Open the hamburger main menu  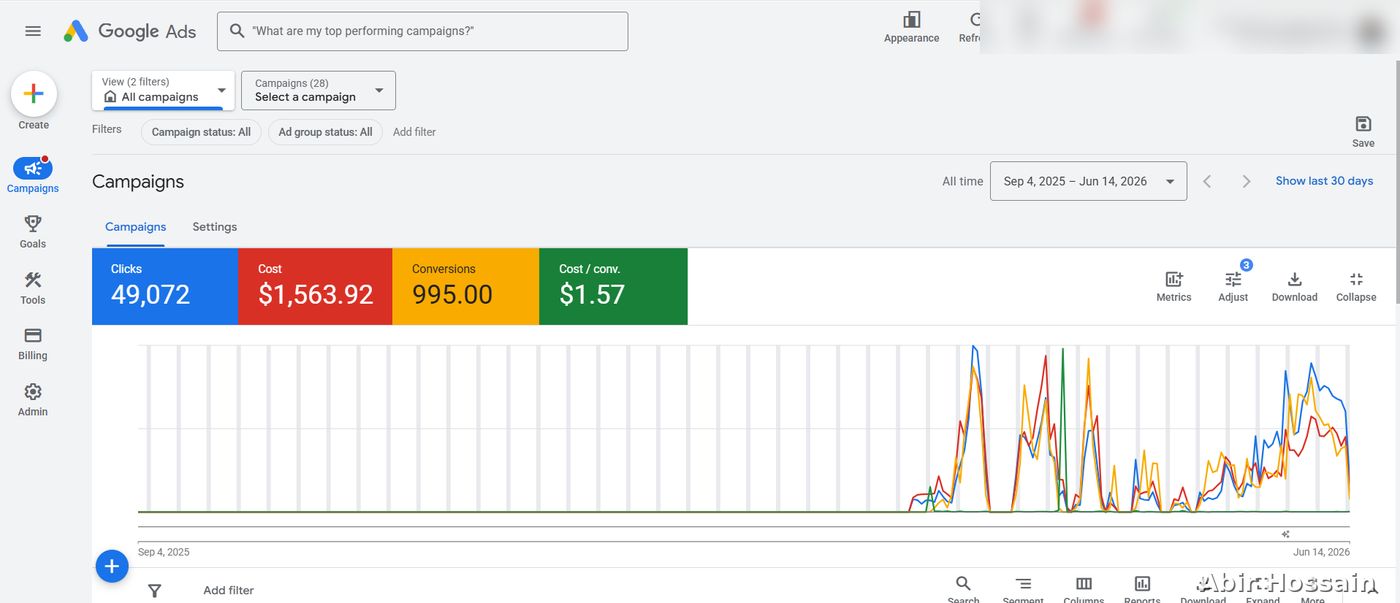coord(33,31)
